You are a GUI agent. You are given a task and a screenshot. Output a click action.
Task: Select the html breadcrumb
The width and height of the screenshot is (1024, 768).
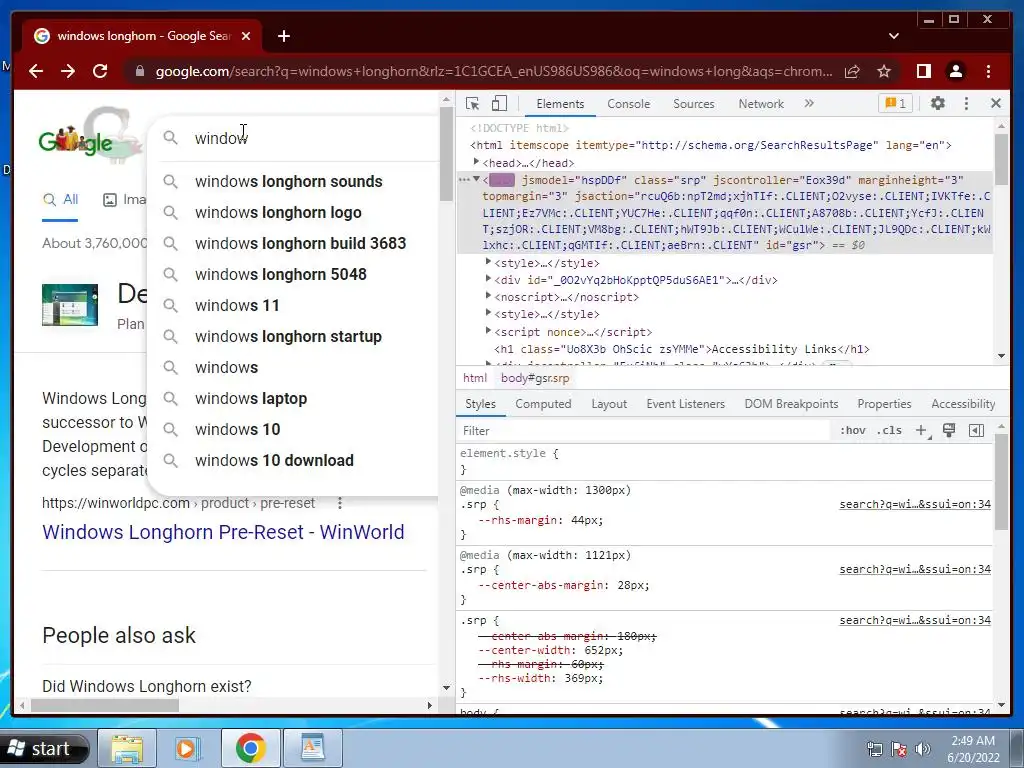[475, 378]
